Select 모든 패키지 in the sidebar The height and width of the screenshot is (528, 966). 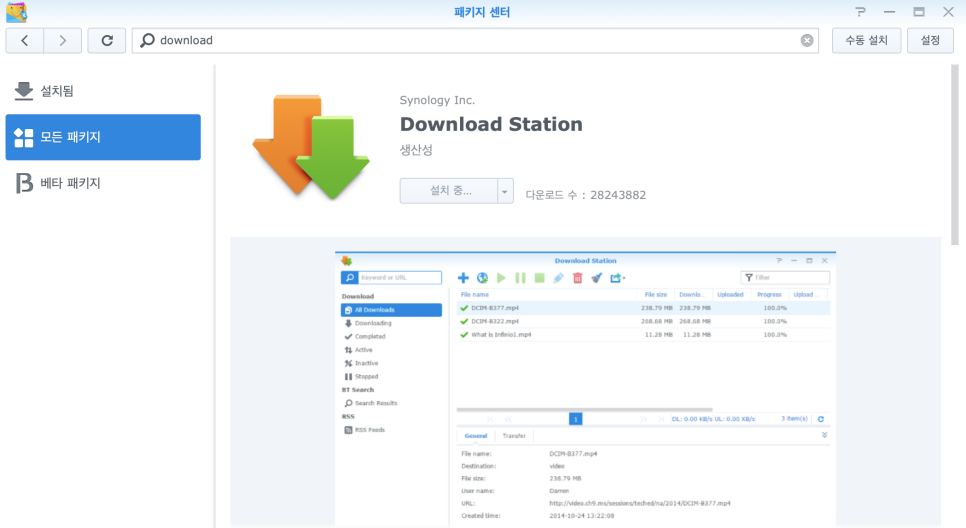click(103, 137)
